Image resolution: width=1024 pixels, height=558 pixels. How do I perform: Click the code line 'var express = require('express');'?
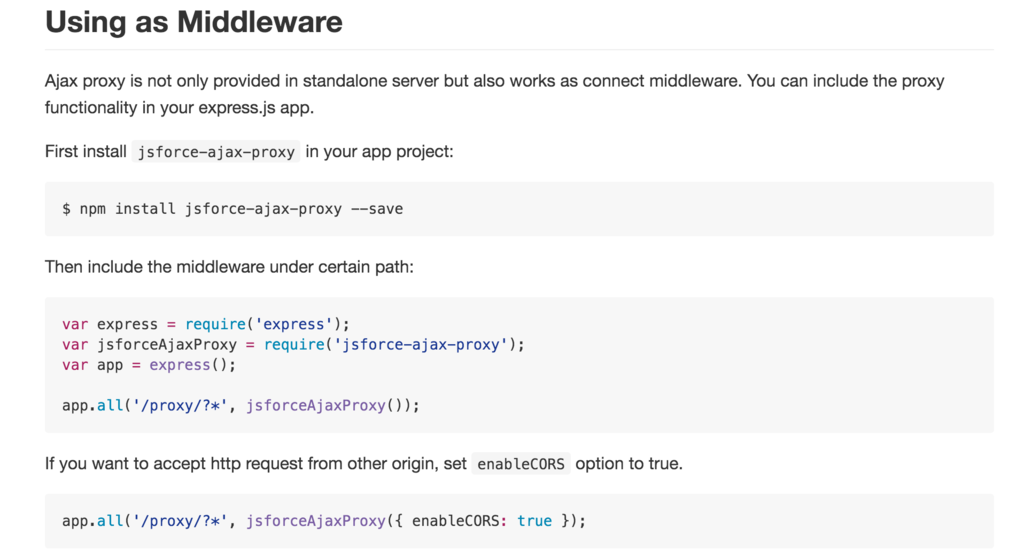point(206,324)
